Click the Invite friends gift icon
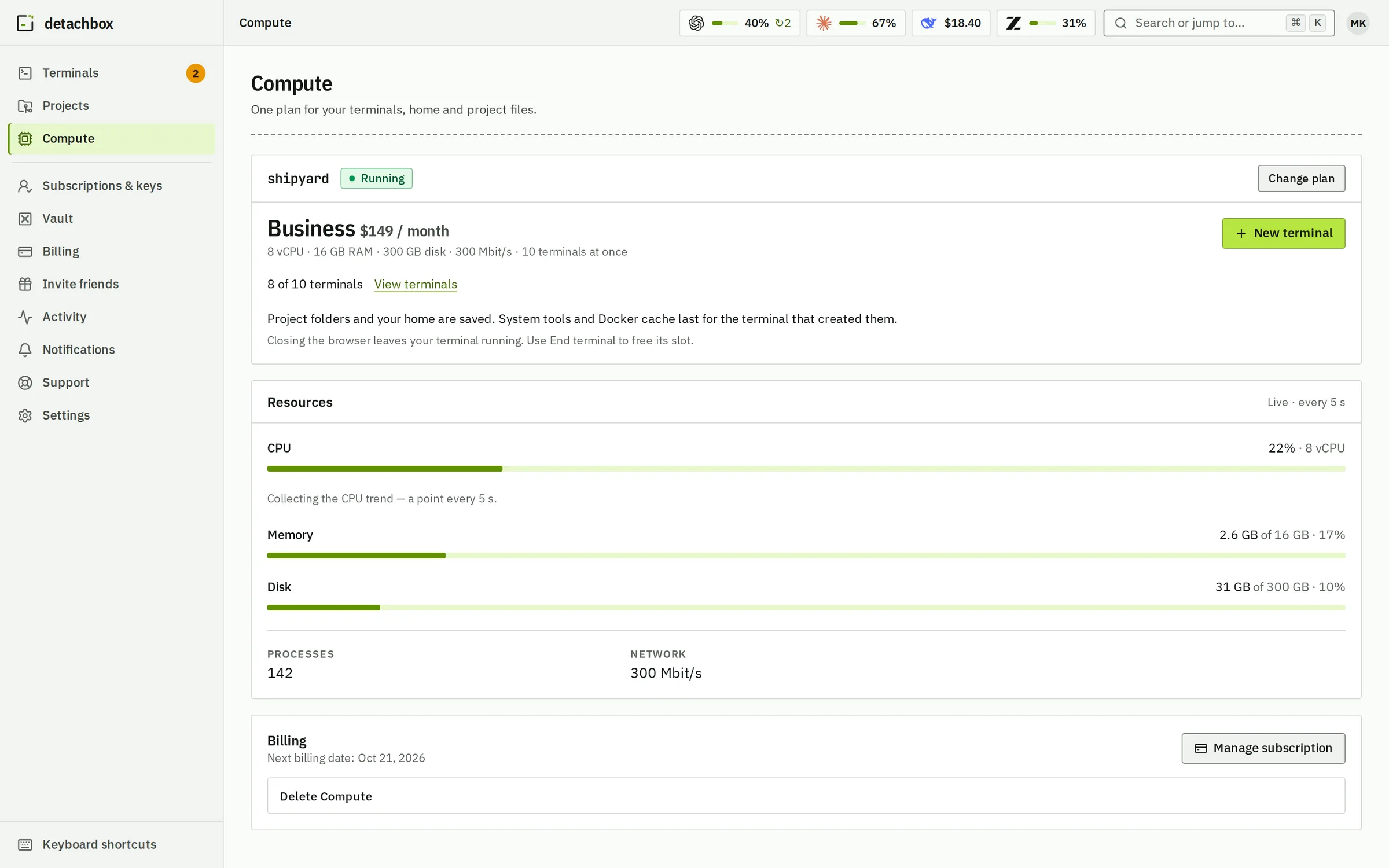 (x=25, y=284)
